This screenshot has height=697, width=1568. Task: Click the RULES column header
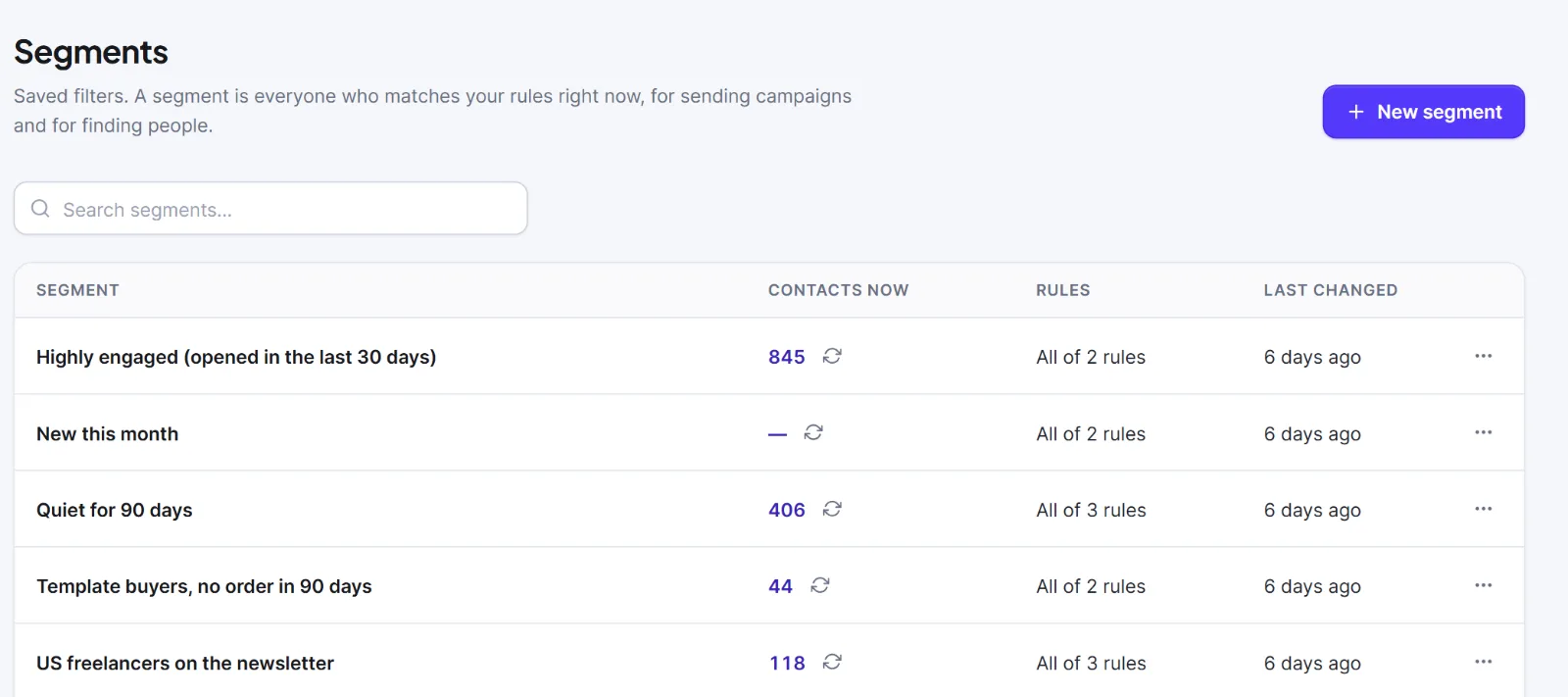coord(1063,290)
